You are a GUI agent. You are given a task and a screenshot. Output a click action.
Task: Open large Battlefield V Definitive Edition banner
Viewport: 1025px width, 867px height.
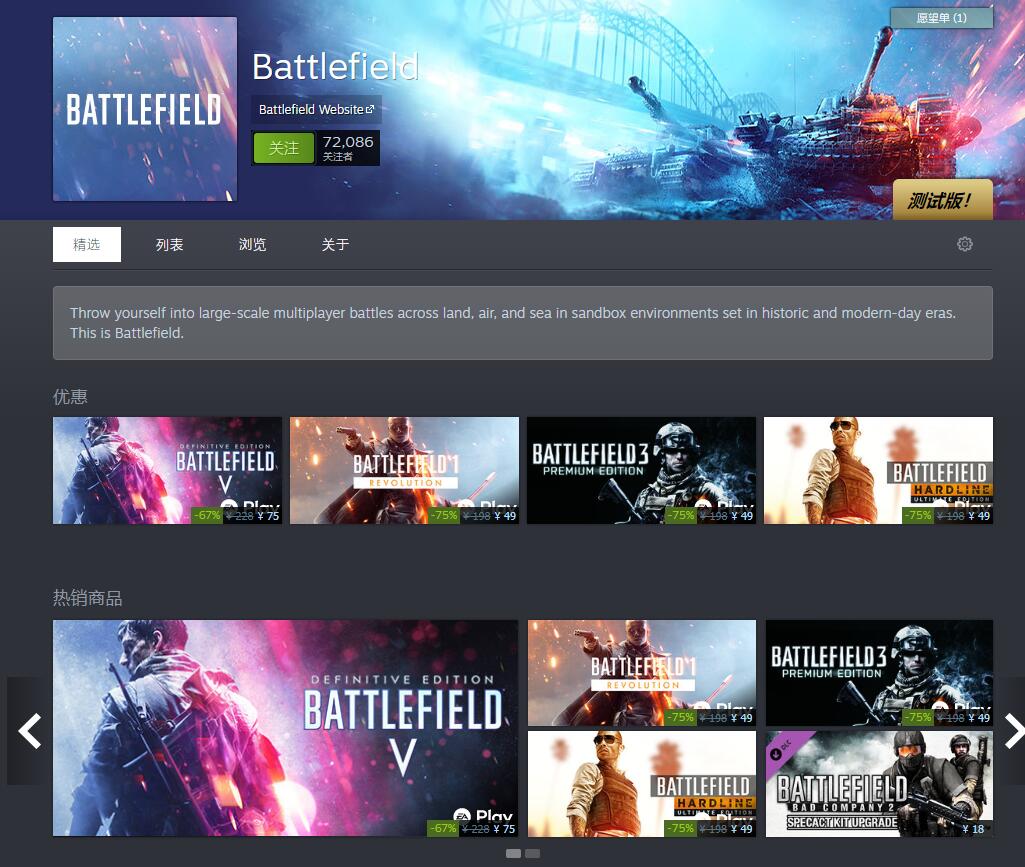(286, 728)
